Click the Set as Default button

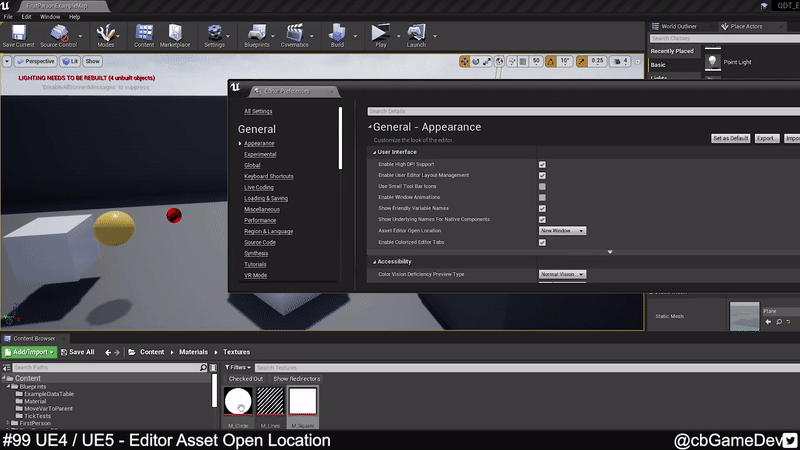pos(731,138)
